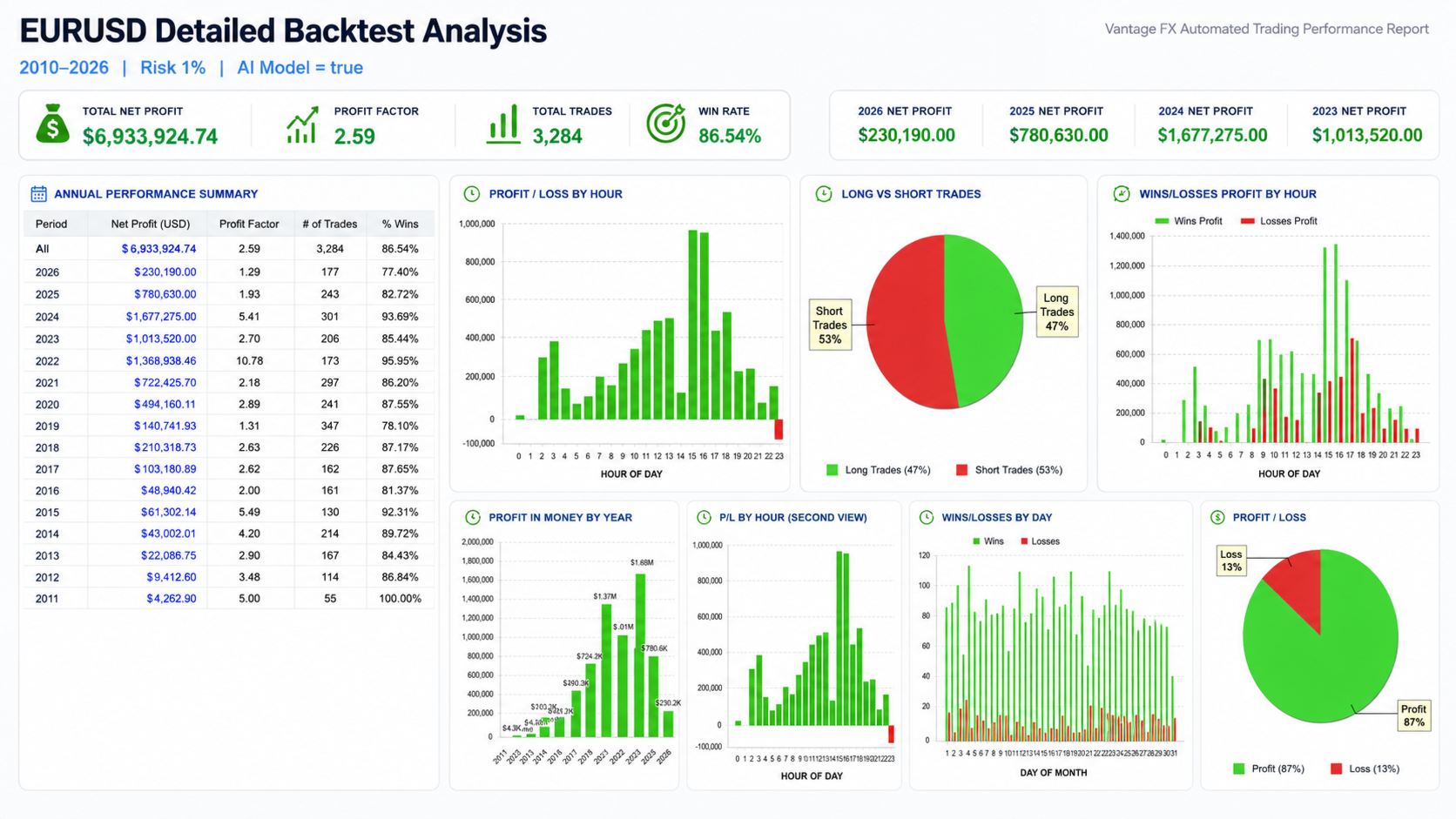
Task: Click the dollar icon beside Profit / Loss title
Action: [1217, 518]
